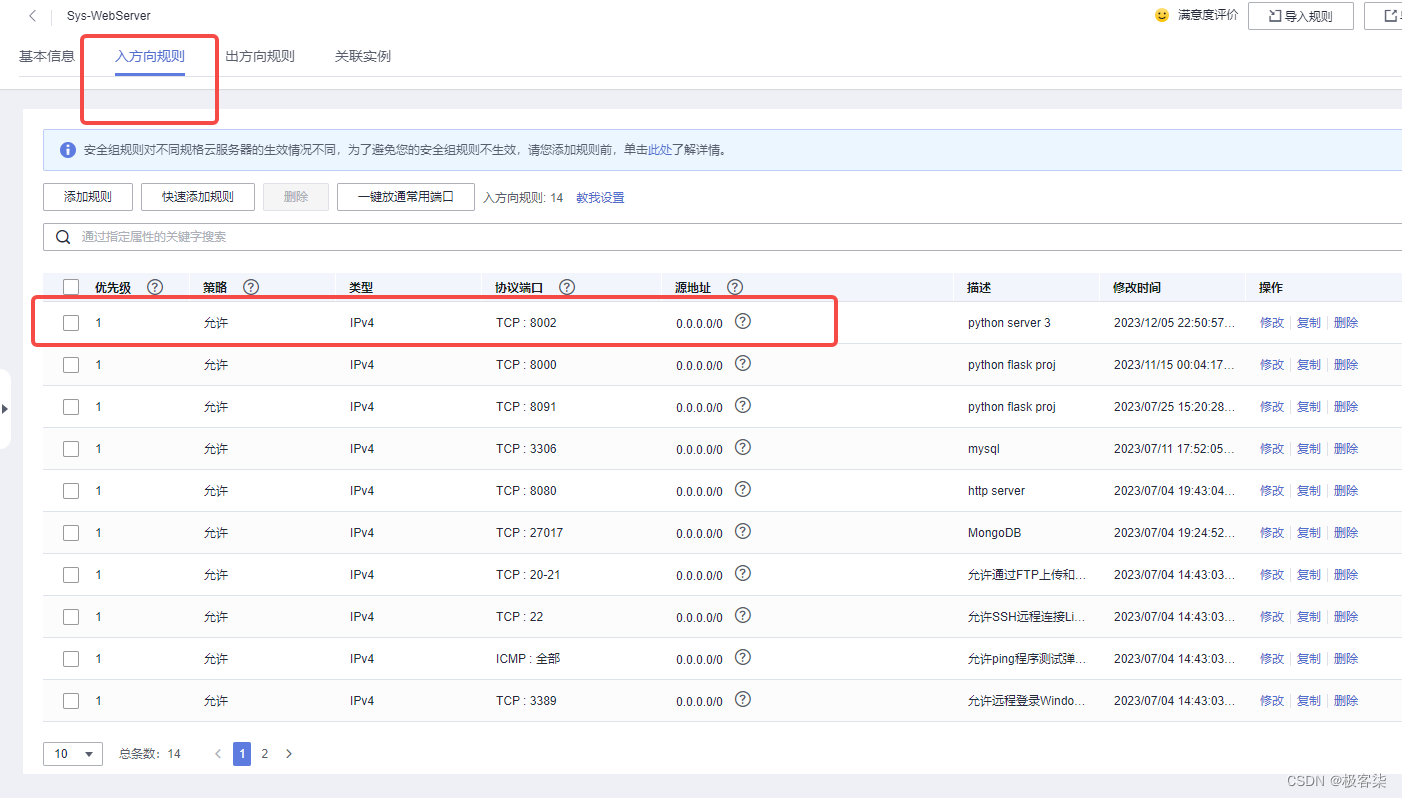The width and height of the screenshot is (1402, 798).
Task: Click the disabled 删除 button in toolbar
Action: tap(296, 197)
